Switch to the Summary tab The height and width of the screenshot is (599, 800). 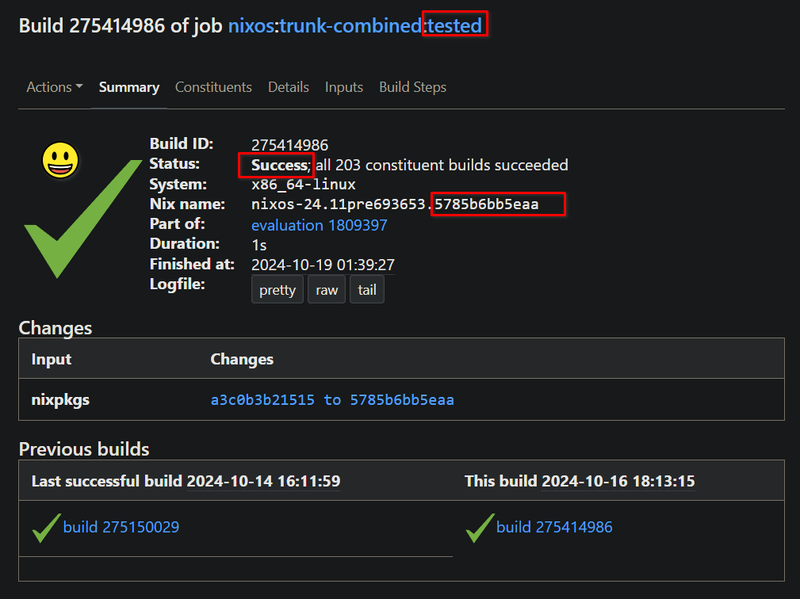click(129, 87)
